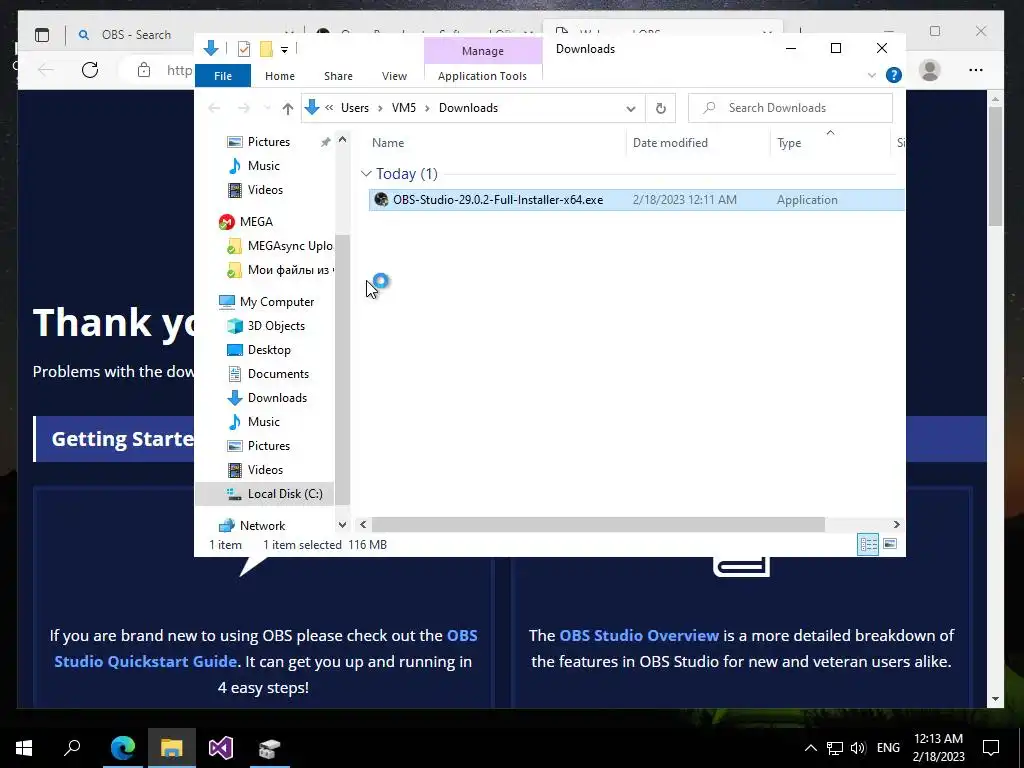Open Videos under My Computer

point(265,470)
